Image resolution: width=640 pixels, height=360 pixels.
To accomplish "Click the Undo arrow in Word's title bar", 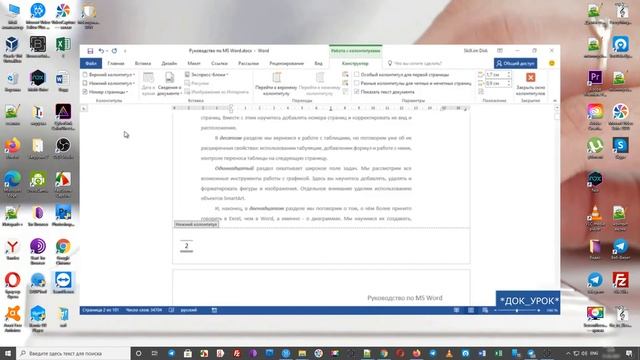I will 101,51.
